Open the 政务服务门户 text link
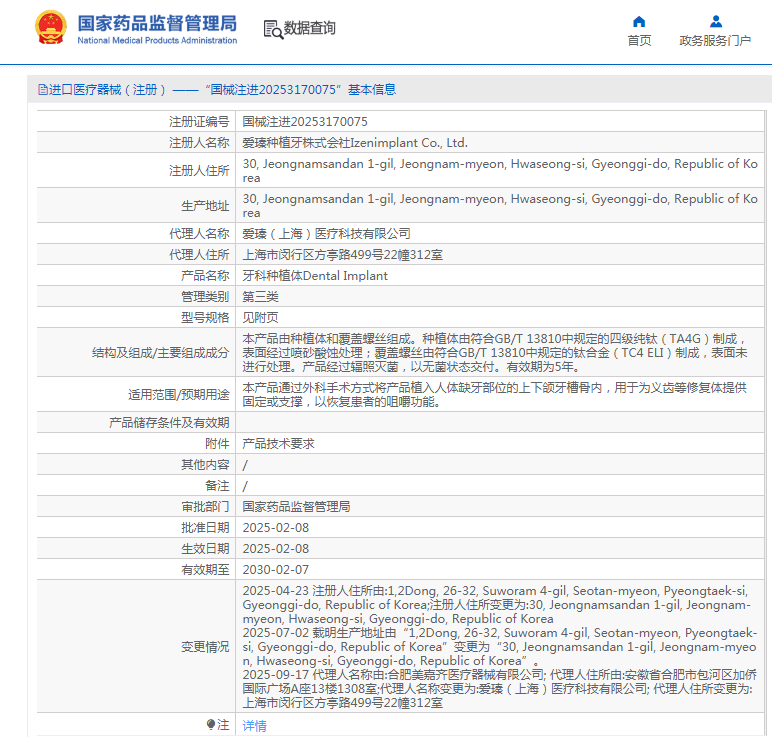This screenshot has height=737, width=772. click(715, 41)
